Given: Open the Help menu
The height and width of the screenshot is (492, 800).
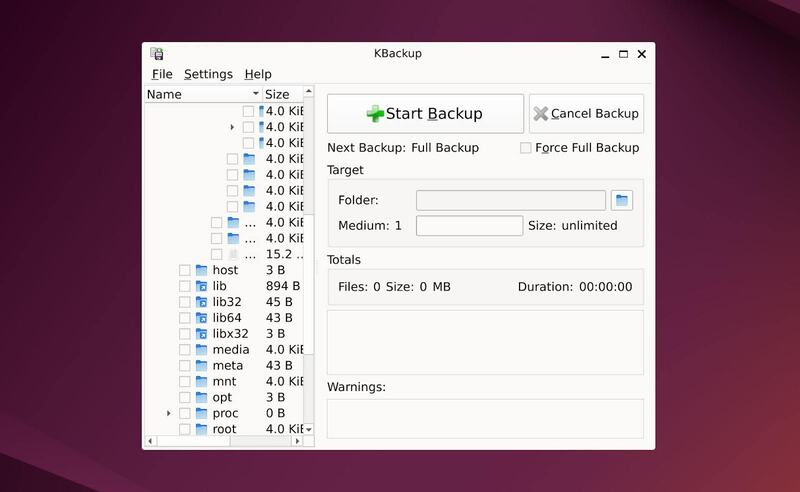Looking at the screenshot, I should coord(258,74).
